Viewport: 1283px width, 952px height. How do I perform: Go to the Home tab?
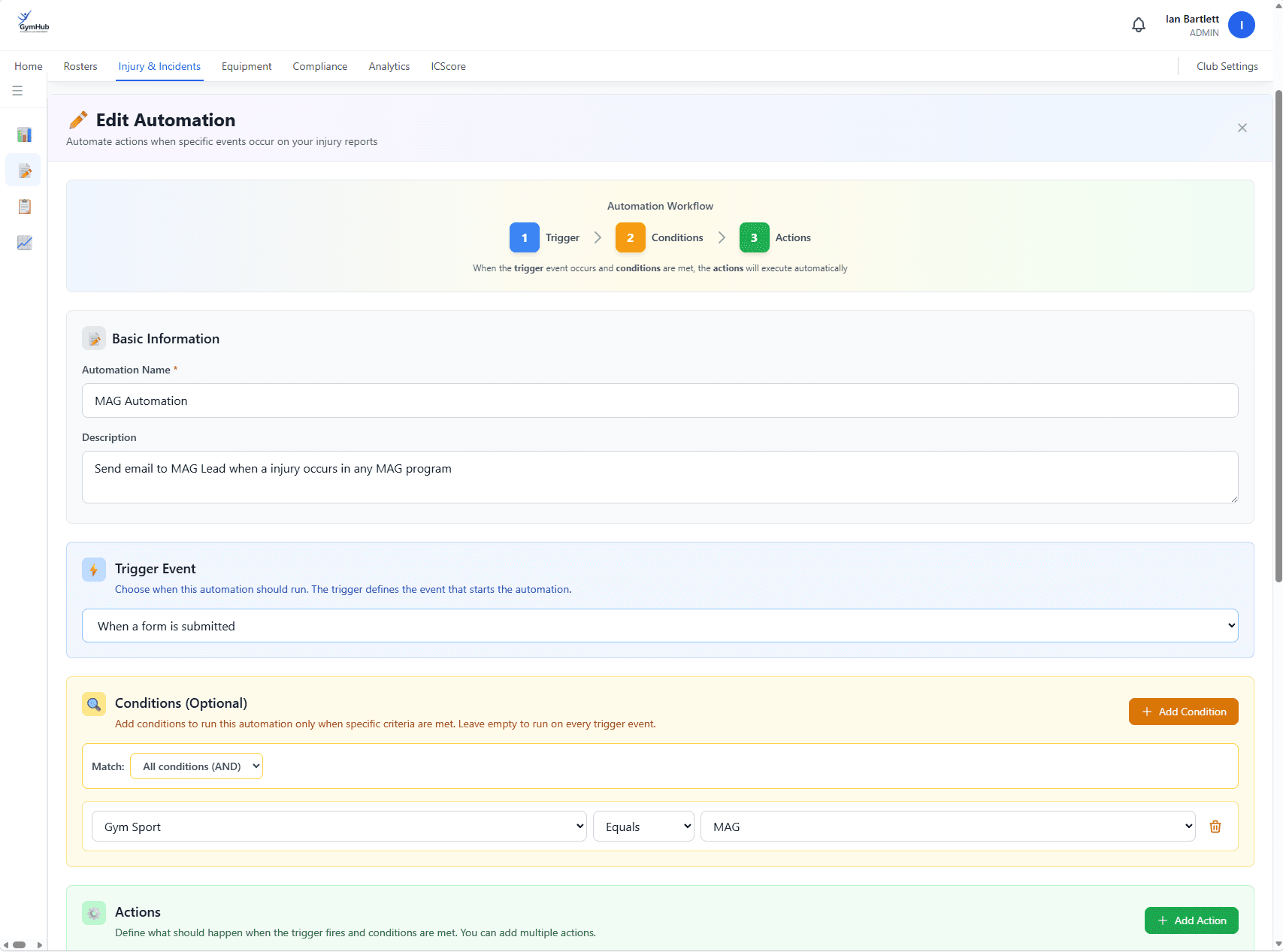(x=29, y=66)
